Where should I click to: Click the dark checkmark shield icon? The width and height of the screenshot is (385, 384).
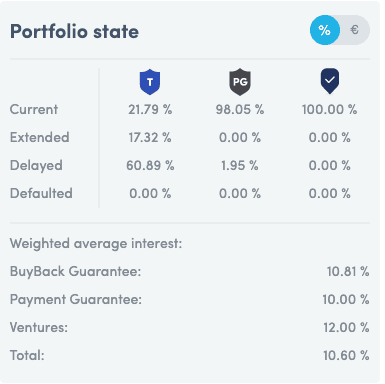pos(330,81)
